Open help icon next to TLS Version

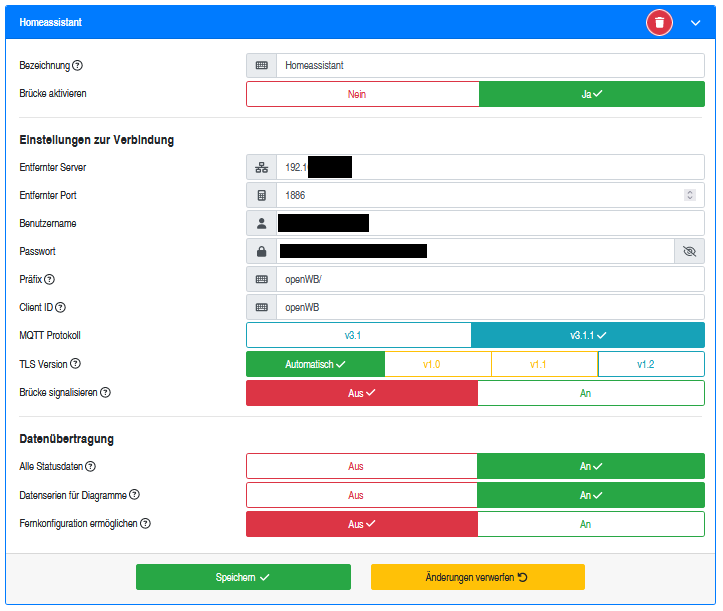pos(75,364)
